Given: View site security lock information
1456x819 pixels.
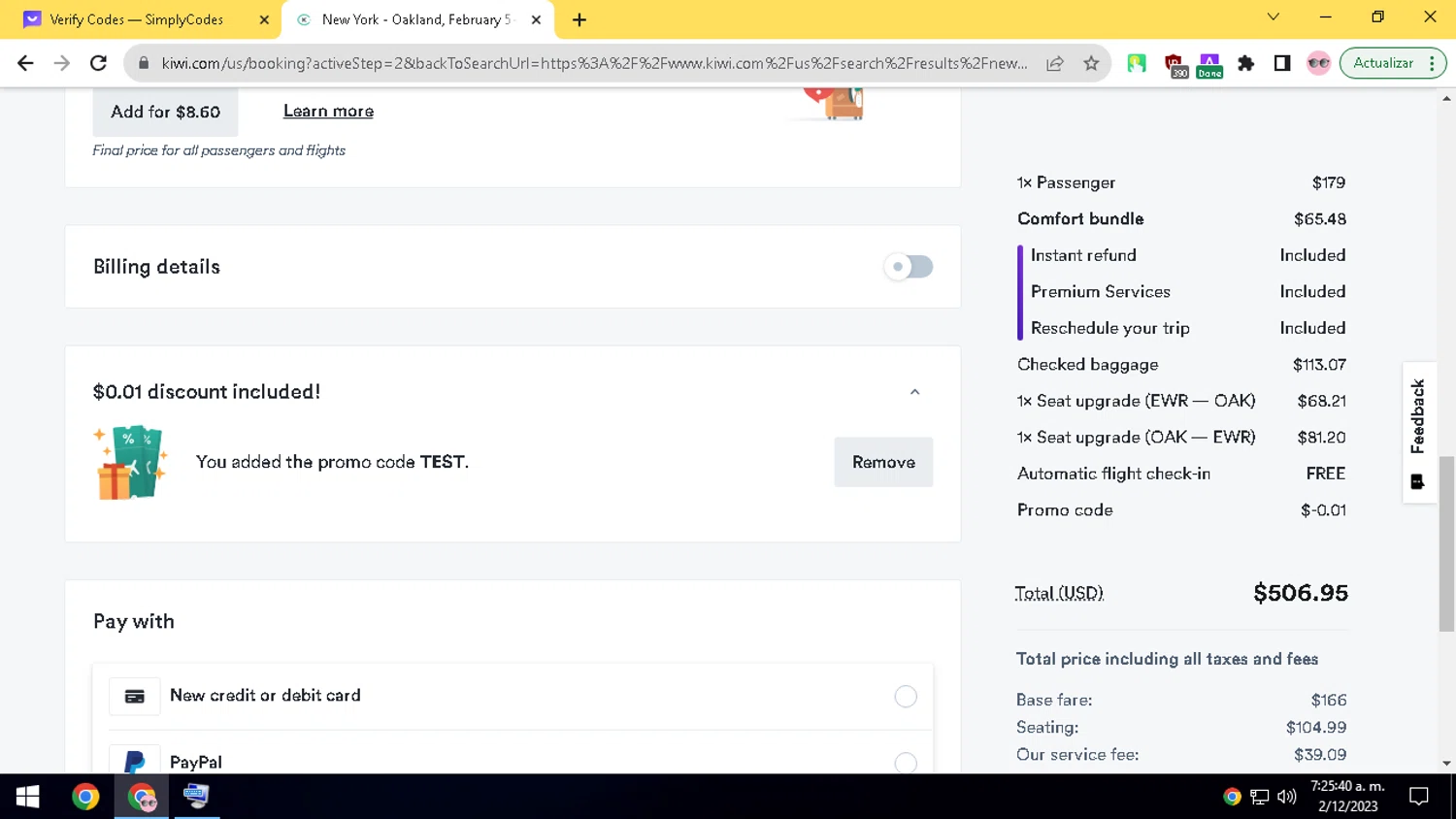Looking at the screenshot, I should (x=144, y=63).
